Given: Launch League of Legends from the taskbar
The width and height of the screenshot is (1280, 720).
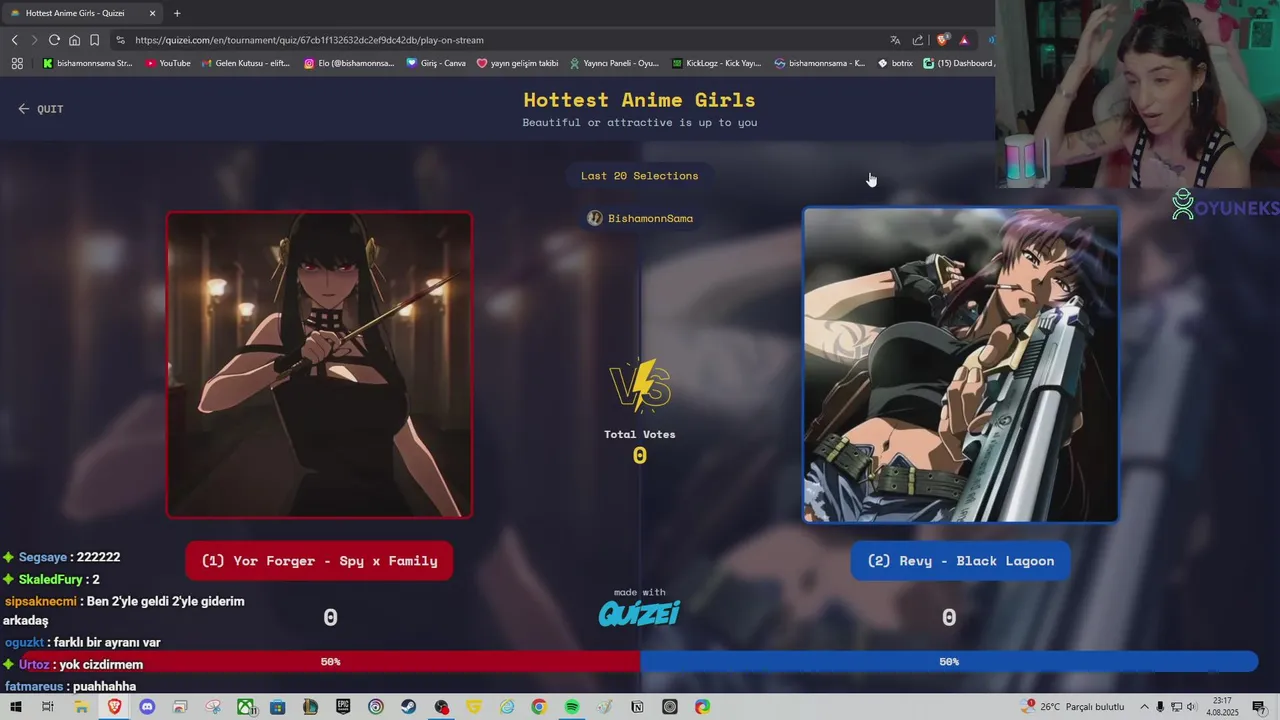Looking at the screenshot, I should coord(310,707).
